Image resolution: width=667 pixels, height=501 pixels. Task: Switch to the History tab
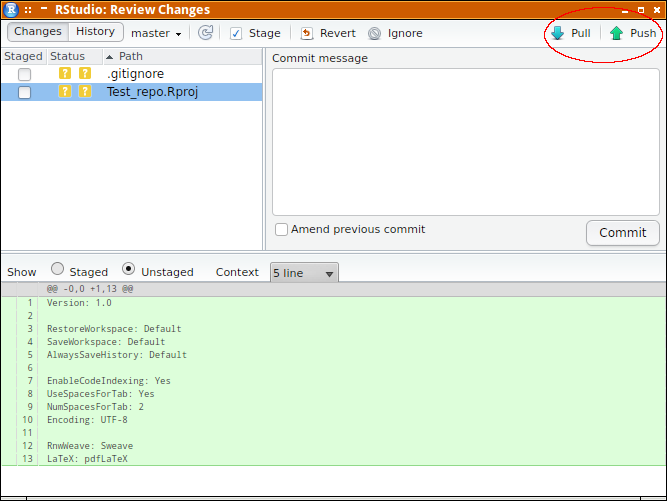click(95, 31)
